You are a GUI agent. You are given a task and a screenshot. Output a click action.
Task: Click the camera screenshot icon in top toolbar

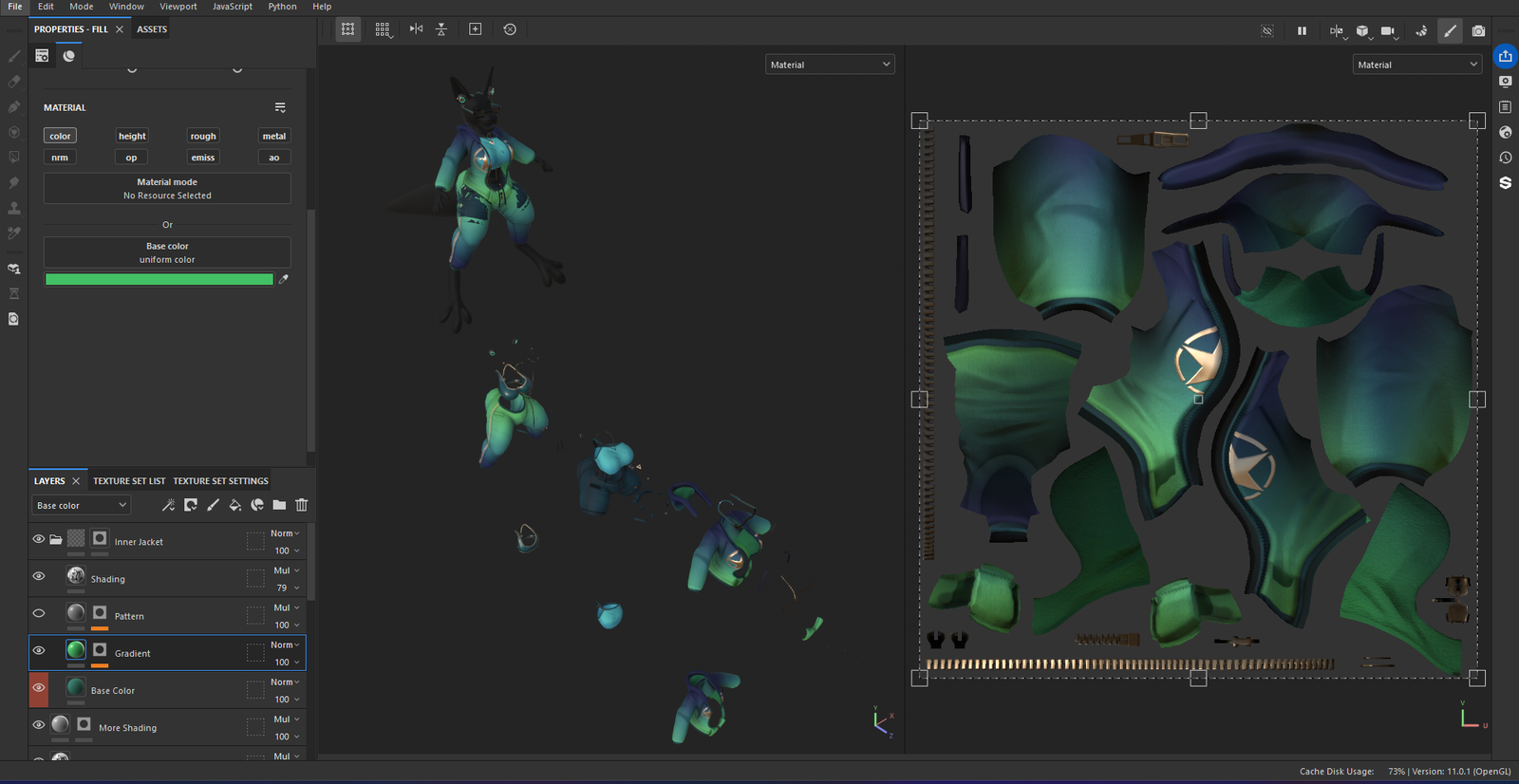1478,30
